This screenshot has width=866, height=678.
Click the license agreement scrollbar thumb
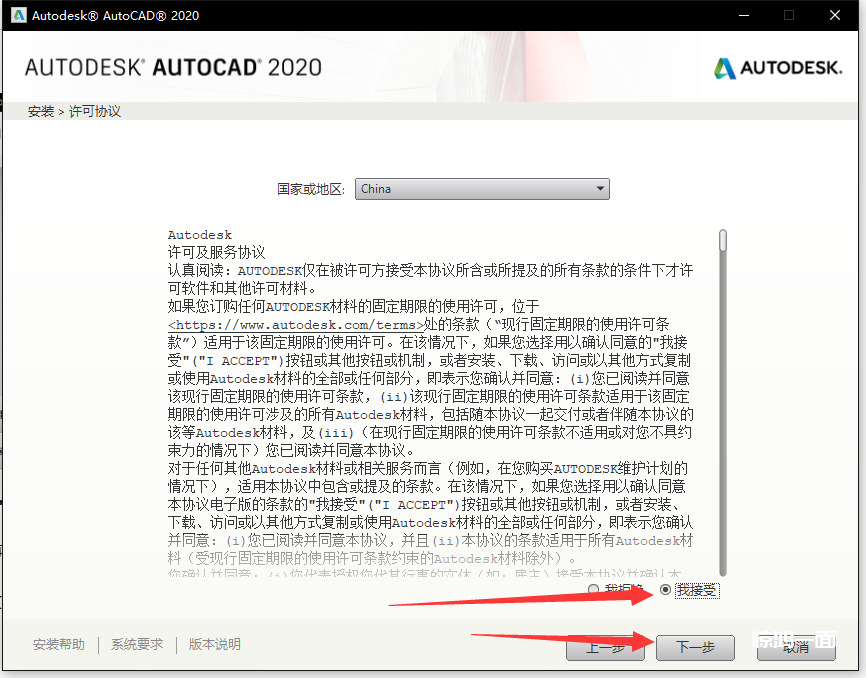pos(723,240)
